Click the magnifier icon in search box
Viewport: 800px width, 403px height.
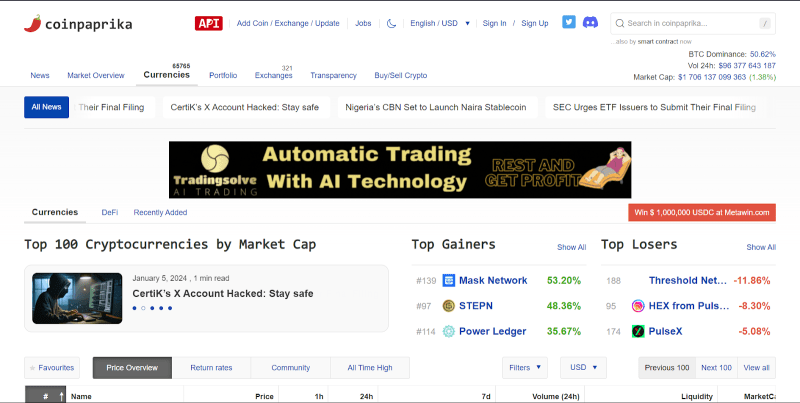(x=620, y=23)
